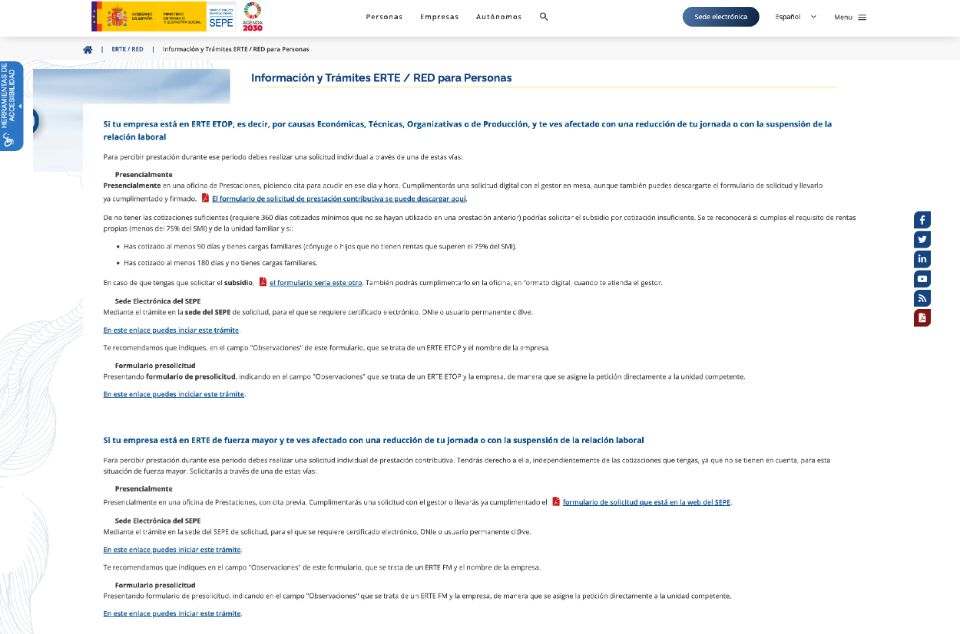Open the Autónomos menu item
The height and width of the screenshot is (634, 960).
[498, 17]
